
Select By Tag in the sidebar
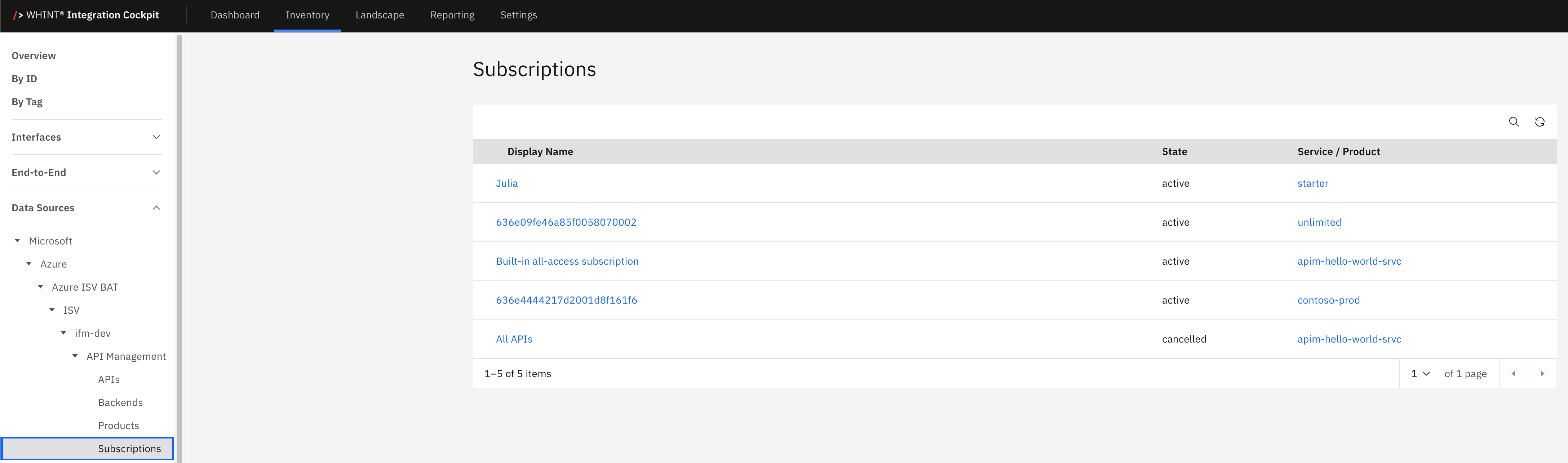tap(27, 102)
